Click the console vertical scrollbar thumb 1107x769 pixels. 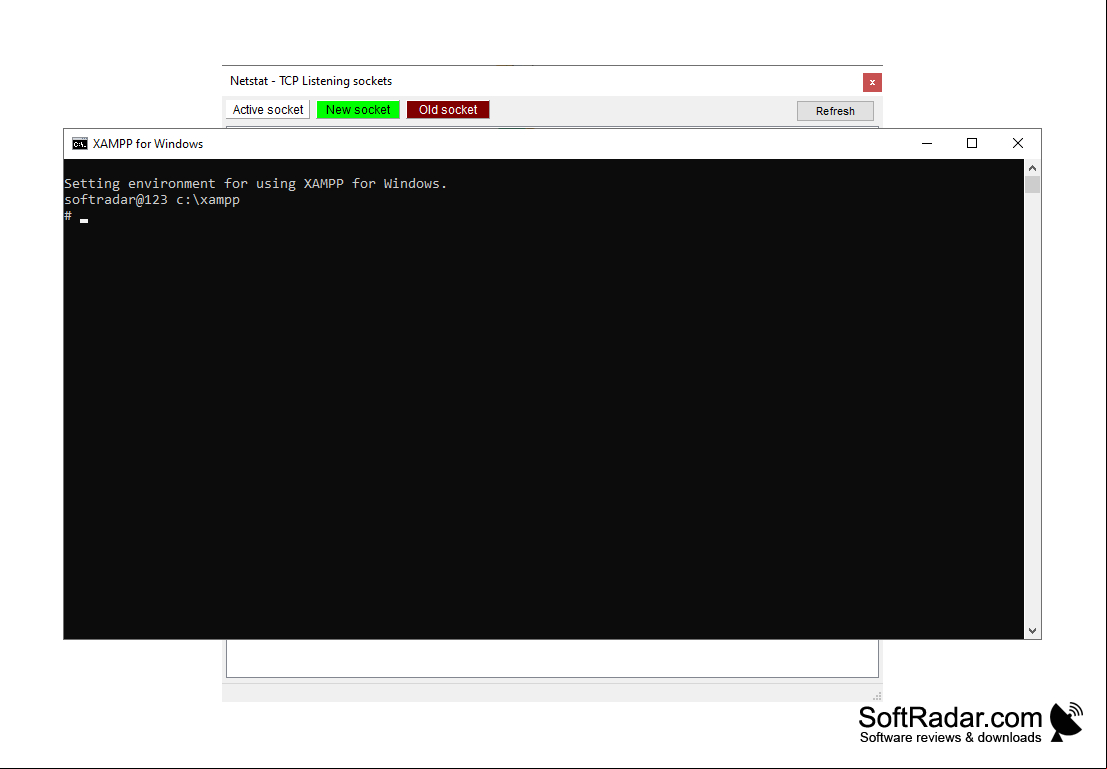point(1032,184)
